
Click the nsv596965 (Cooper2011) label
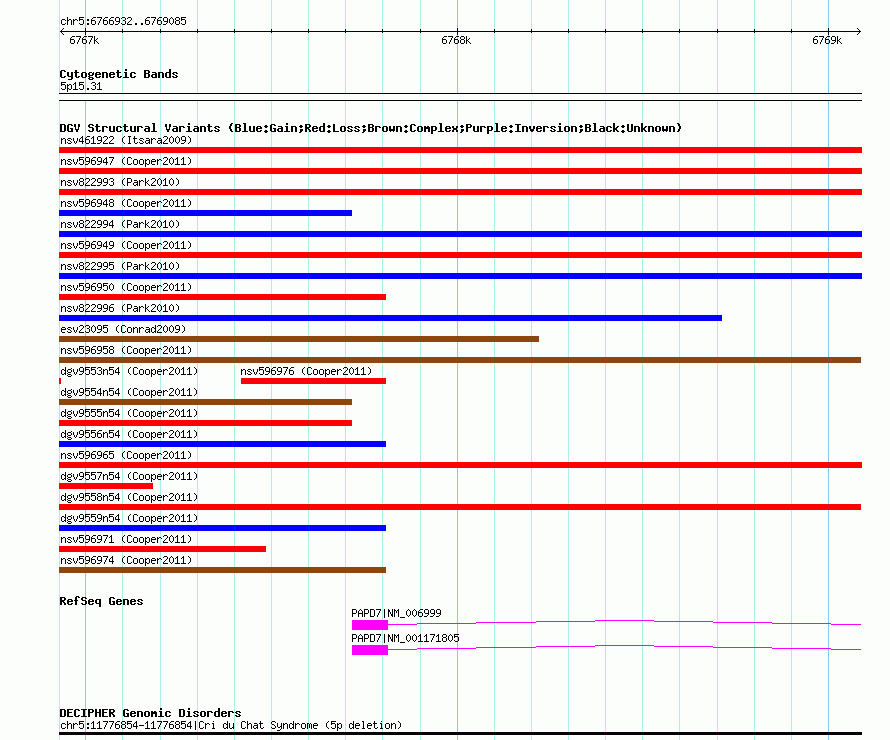(x=126, y=455)
